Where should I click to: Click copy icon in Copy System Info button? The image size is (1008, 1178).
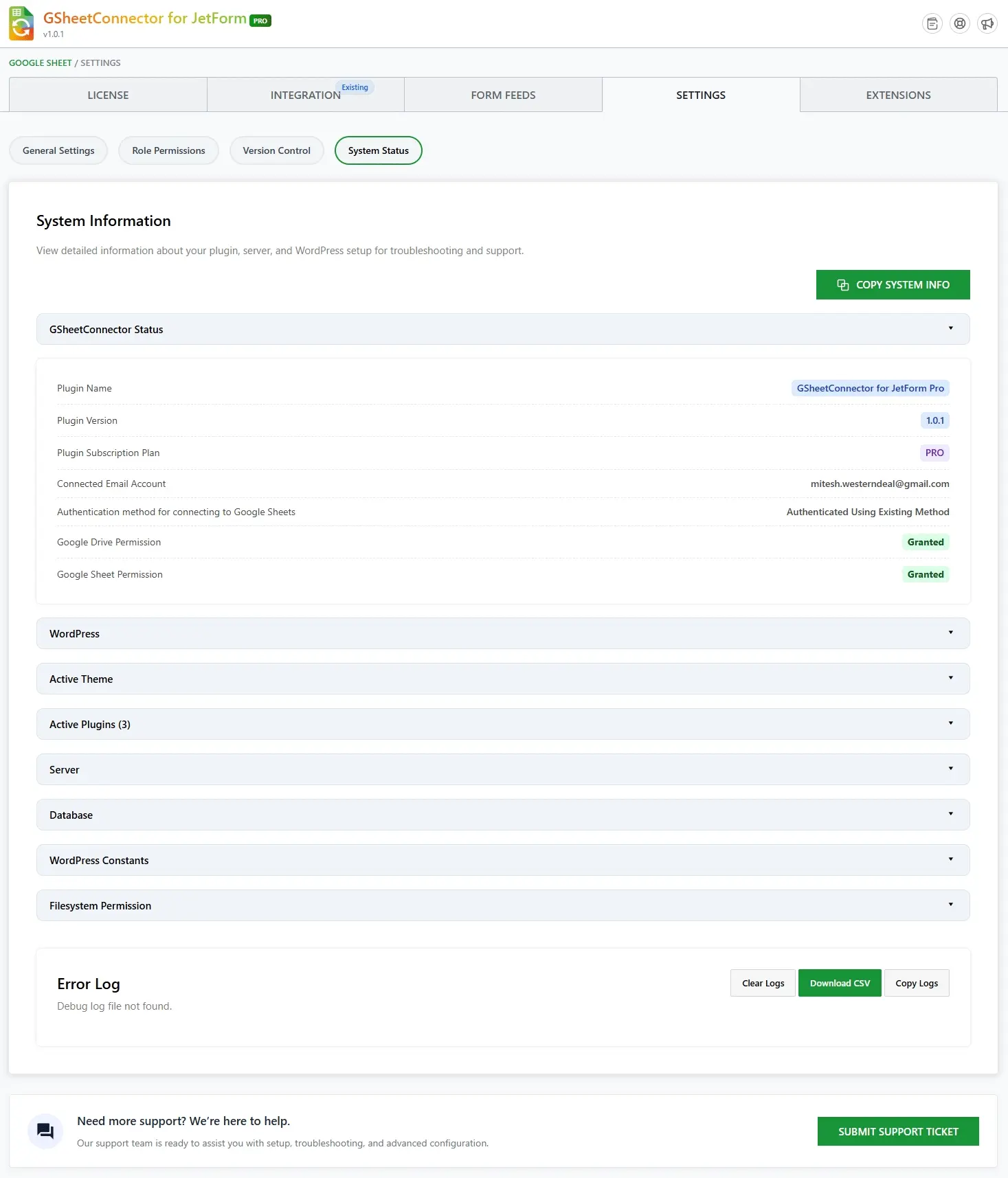[x=842, y=284]
